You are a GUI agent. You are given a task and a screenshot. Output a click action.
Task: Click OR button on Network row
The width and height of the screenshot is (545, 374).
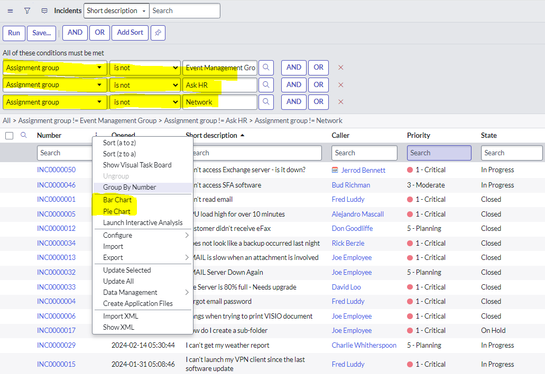click(318, 101)
